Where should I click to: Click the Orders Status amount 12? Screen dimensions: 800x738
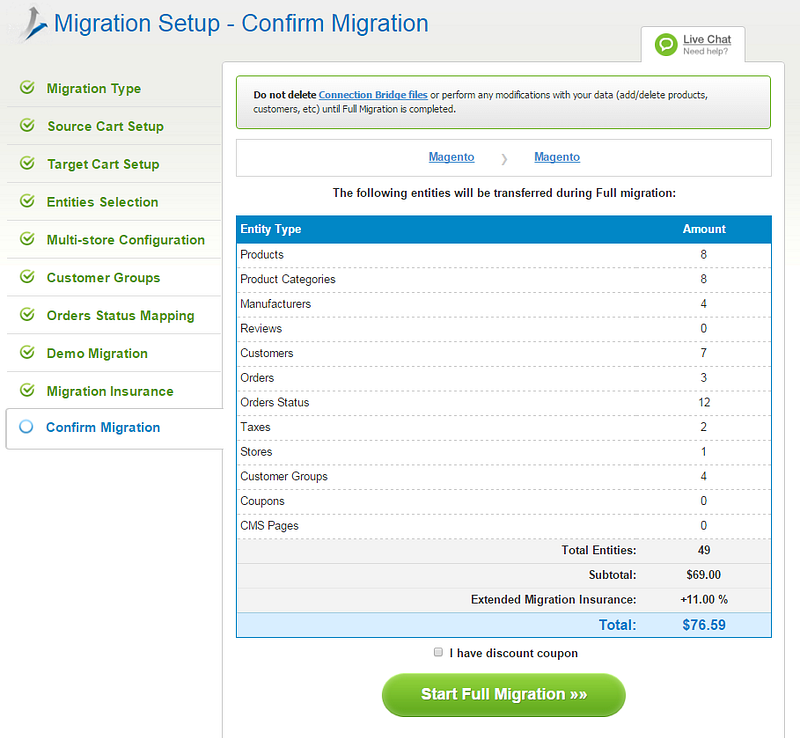point(704,403)
